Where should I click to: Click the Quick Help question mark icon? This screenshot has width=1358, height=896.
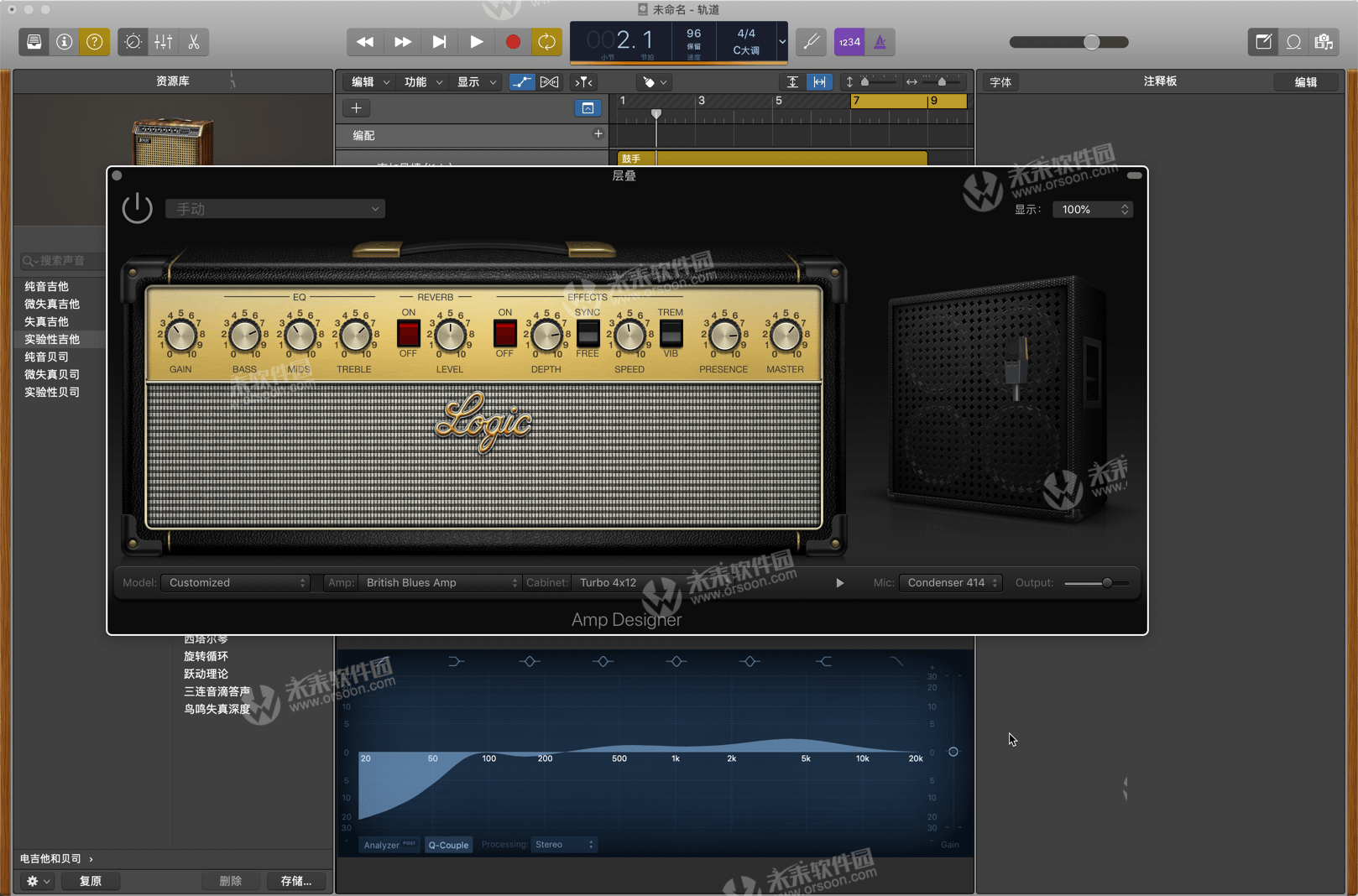[x=95, y=42]
